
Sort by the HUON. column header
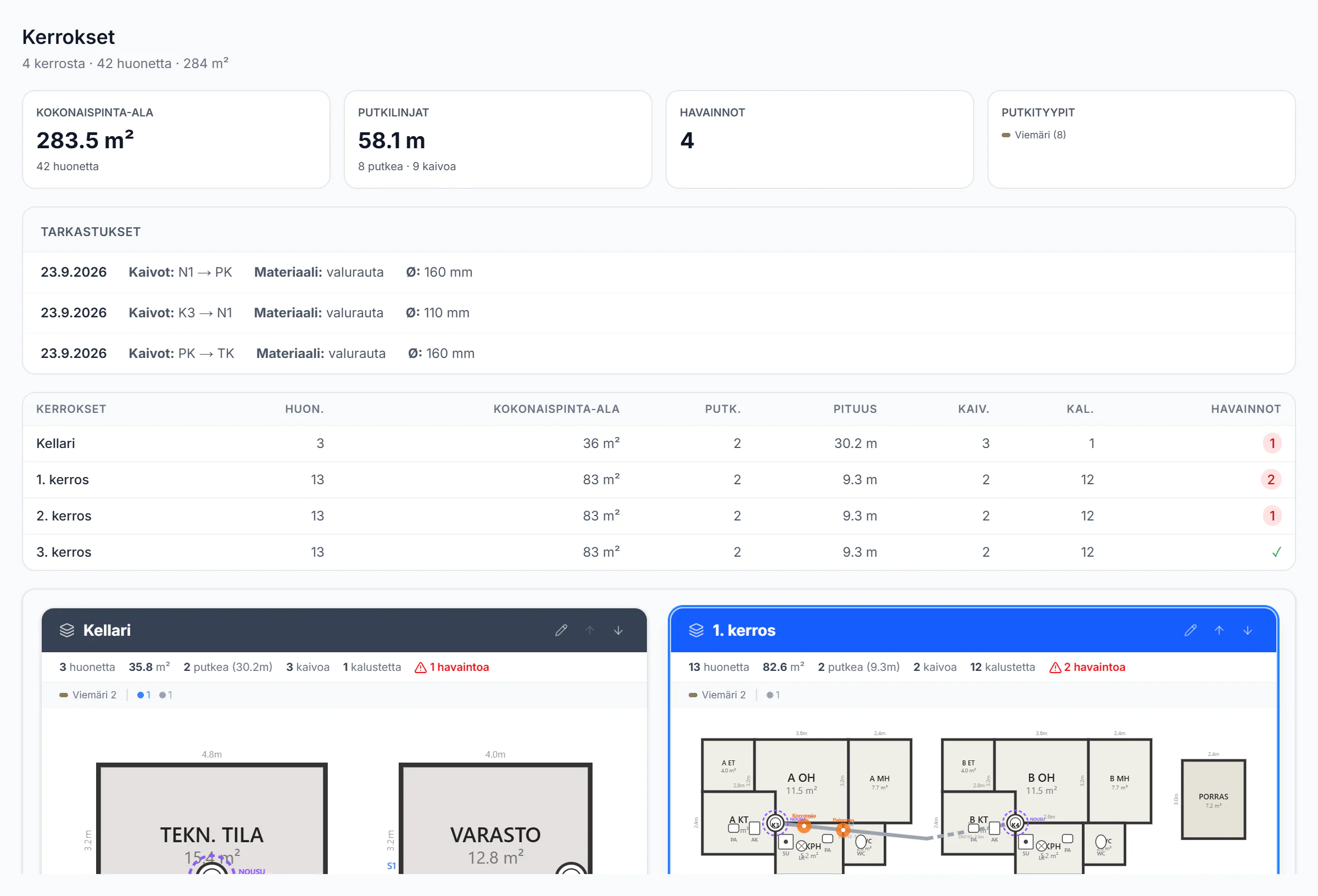[x=304, y=409]
